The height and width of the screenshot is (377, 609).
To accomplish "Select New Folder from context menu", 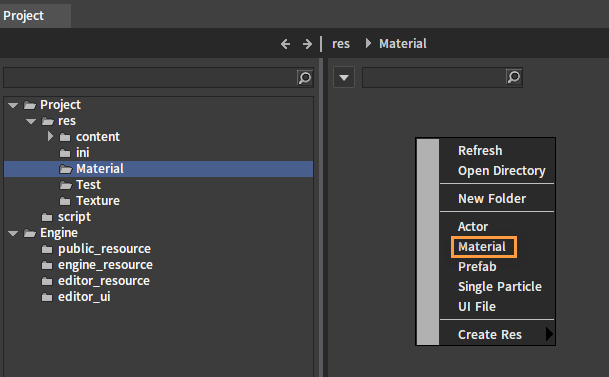I will coord(492,198).
